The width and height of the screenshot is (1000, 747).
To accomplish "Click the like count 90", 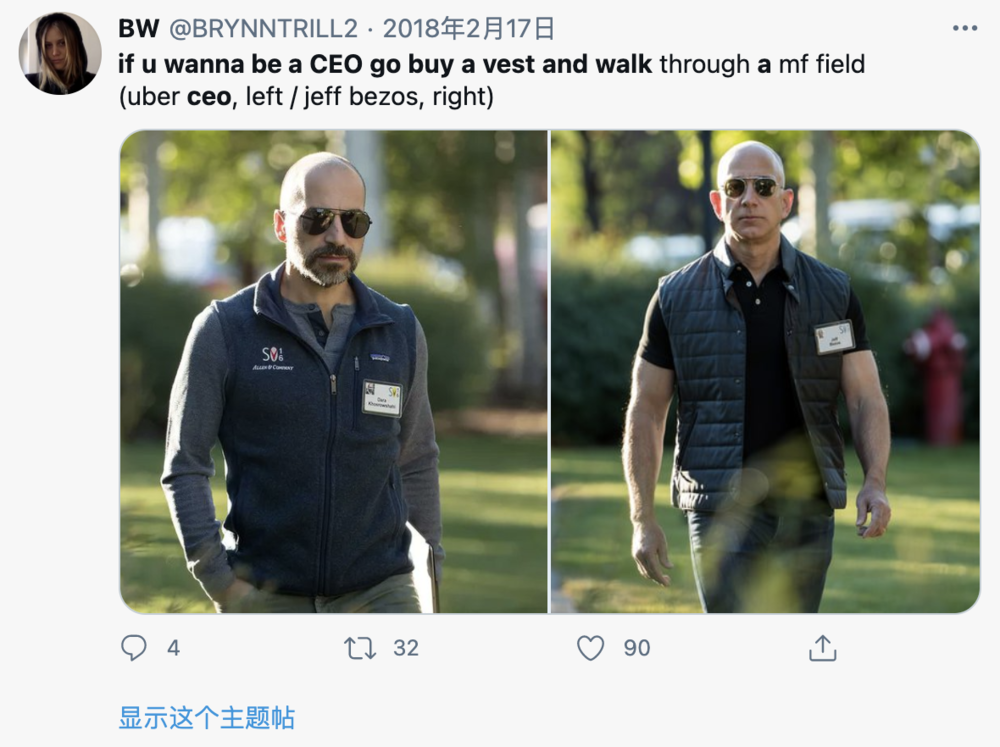I will 636,648.
